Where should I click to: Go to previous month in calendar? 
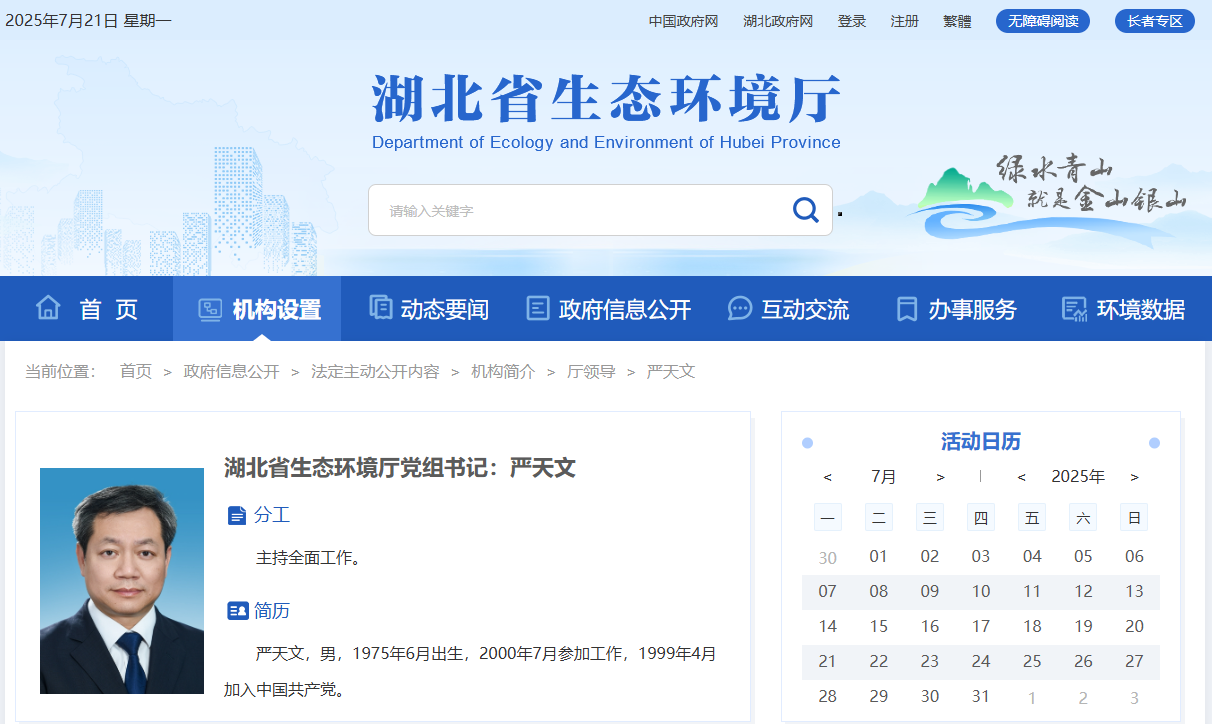tap(827, 477)
